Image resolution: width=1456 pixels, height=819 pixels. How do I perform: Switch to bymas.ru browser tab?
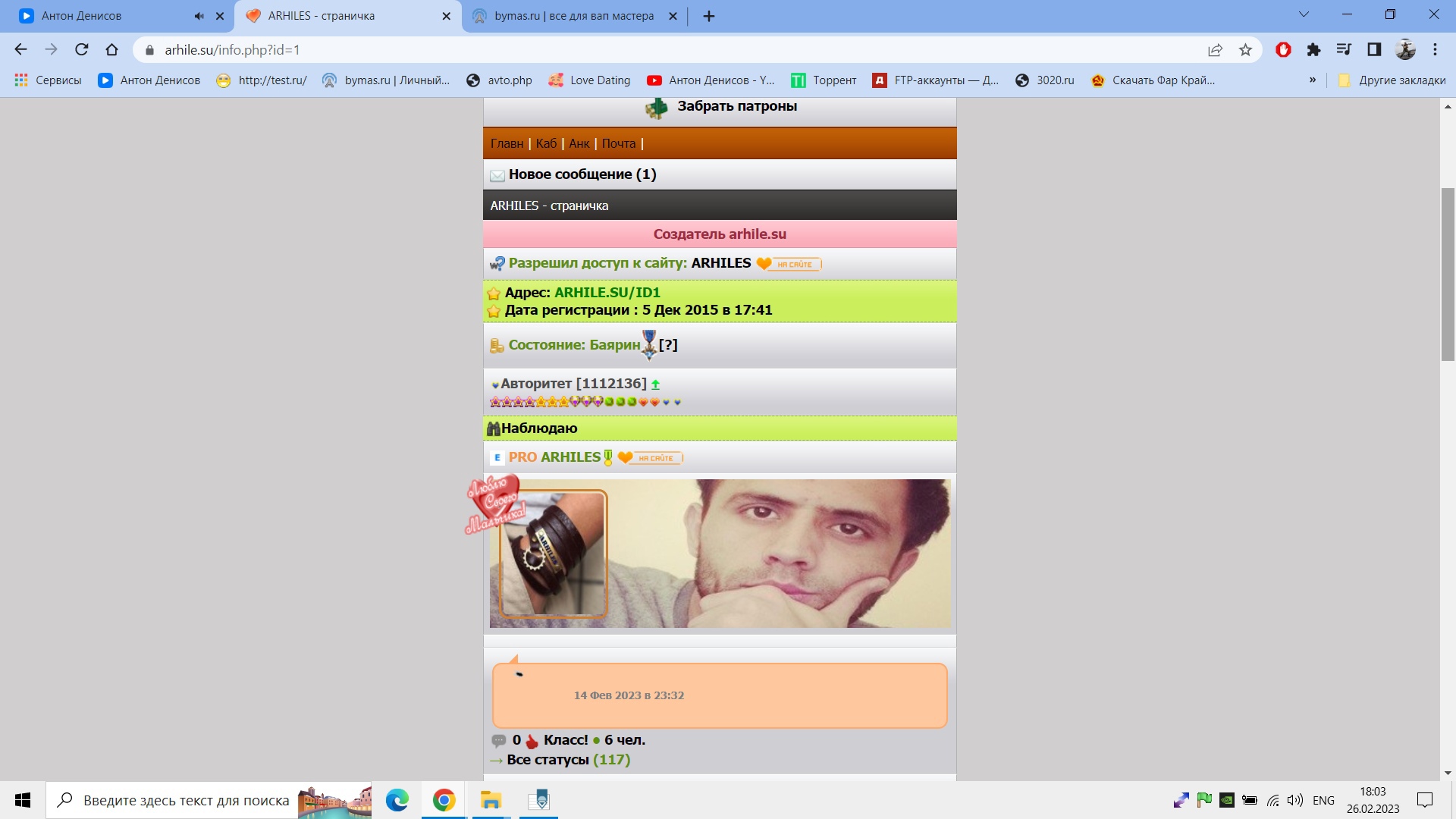[x=573, y=16]
